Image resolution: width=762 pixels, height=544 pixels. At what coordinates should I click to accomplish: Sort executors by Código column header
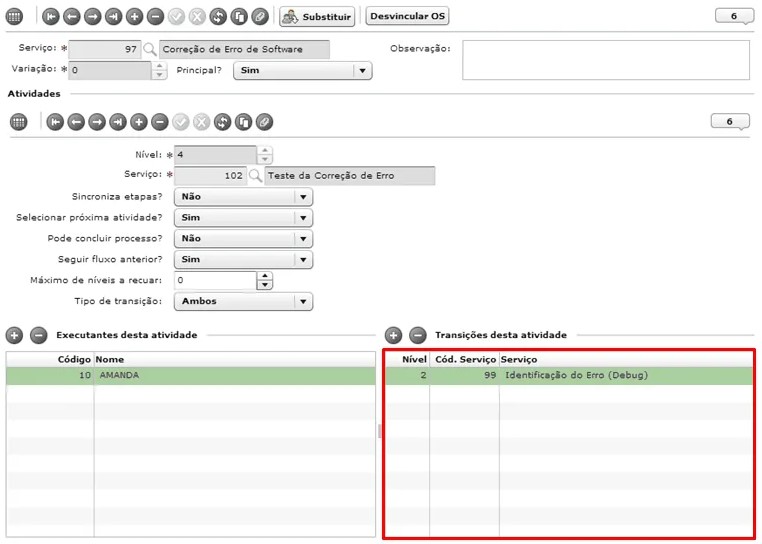coord(50,360)
